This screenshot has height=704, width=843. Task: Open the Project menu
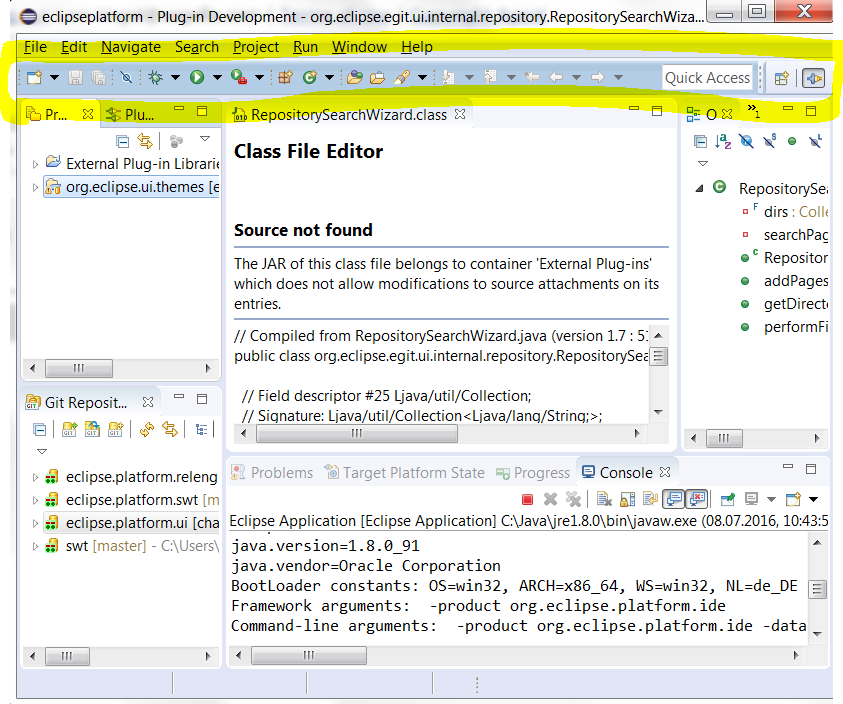pos(256,47)
